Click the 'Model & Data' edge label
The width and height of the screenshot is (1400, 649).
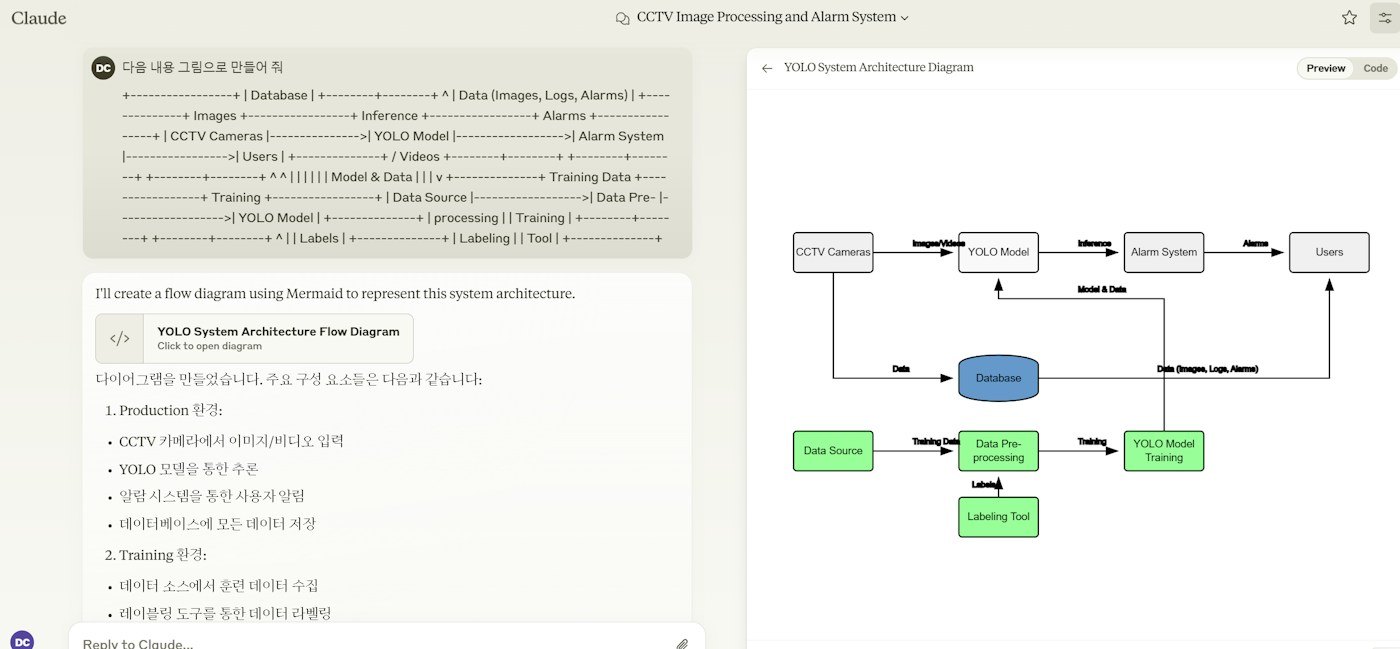pos(1102,289)
